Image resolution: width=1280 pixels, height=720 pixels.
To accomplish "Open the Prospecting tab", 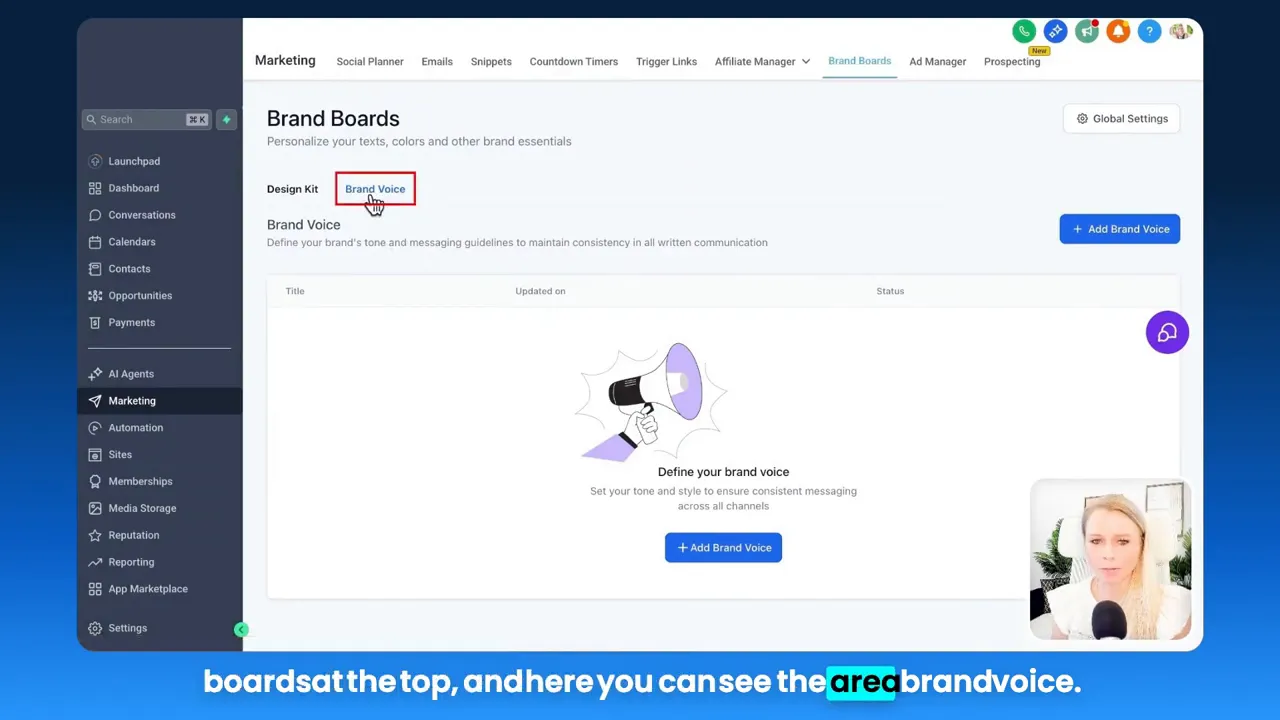I will point(1012,61).
